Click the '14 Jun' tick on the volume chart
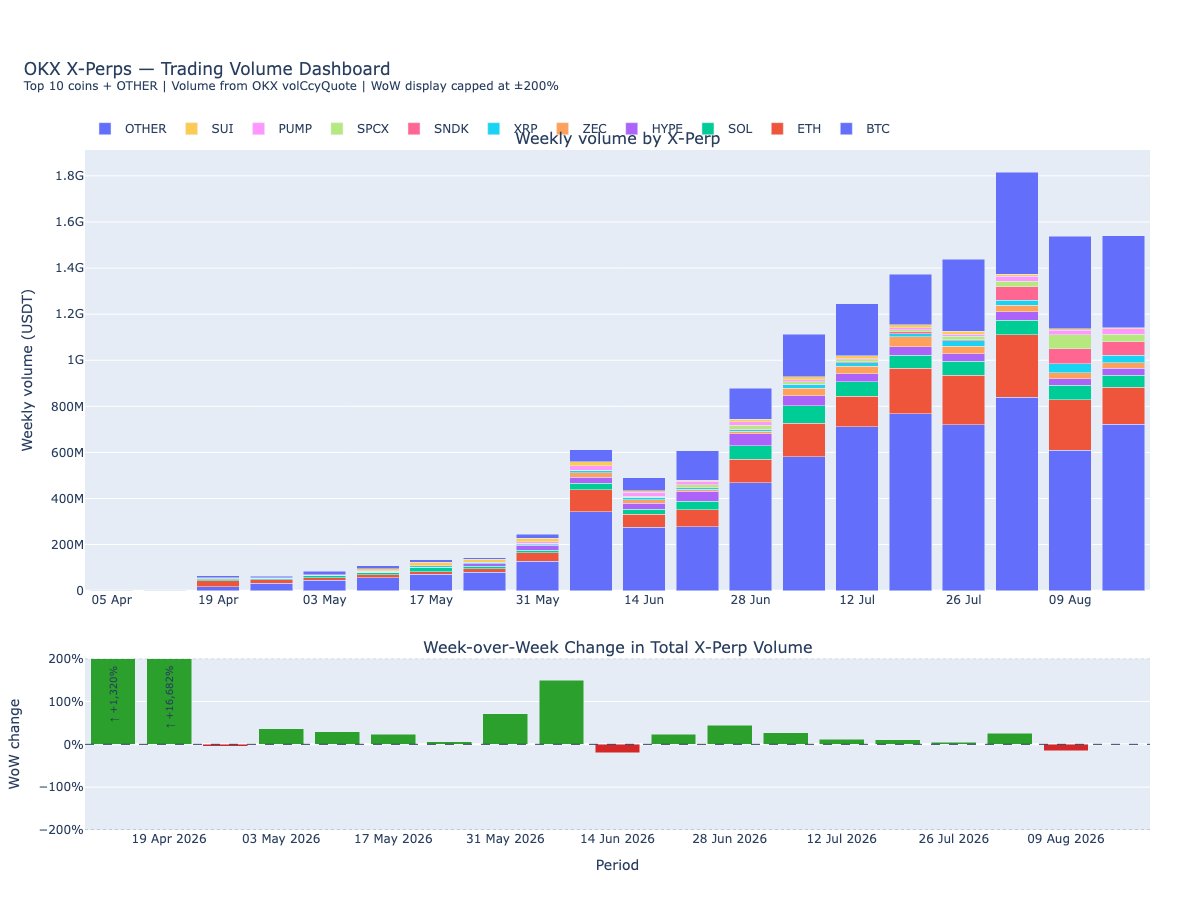1190x900 pixels. tap(644, 600)
